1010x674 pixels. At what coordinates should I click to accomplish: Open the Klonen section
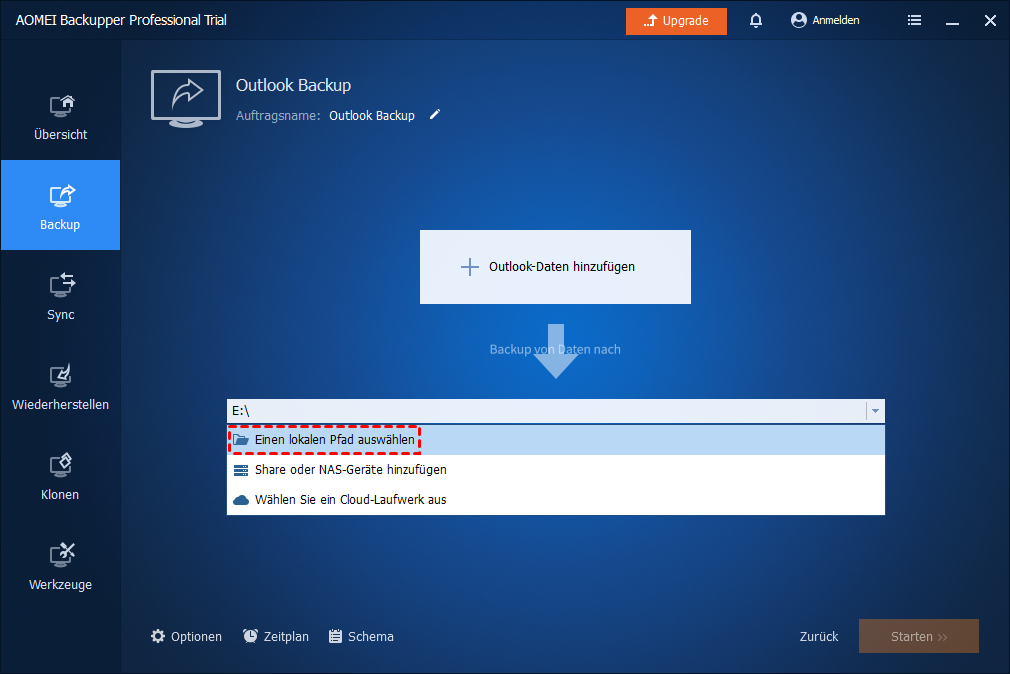click(61, 476)
